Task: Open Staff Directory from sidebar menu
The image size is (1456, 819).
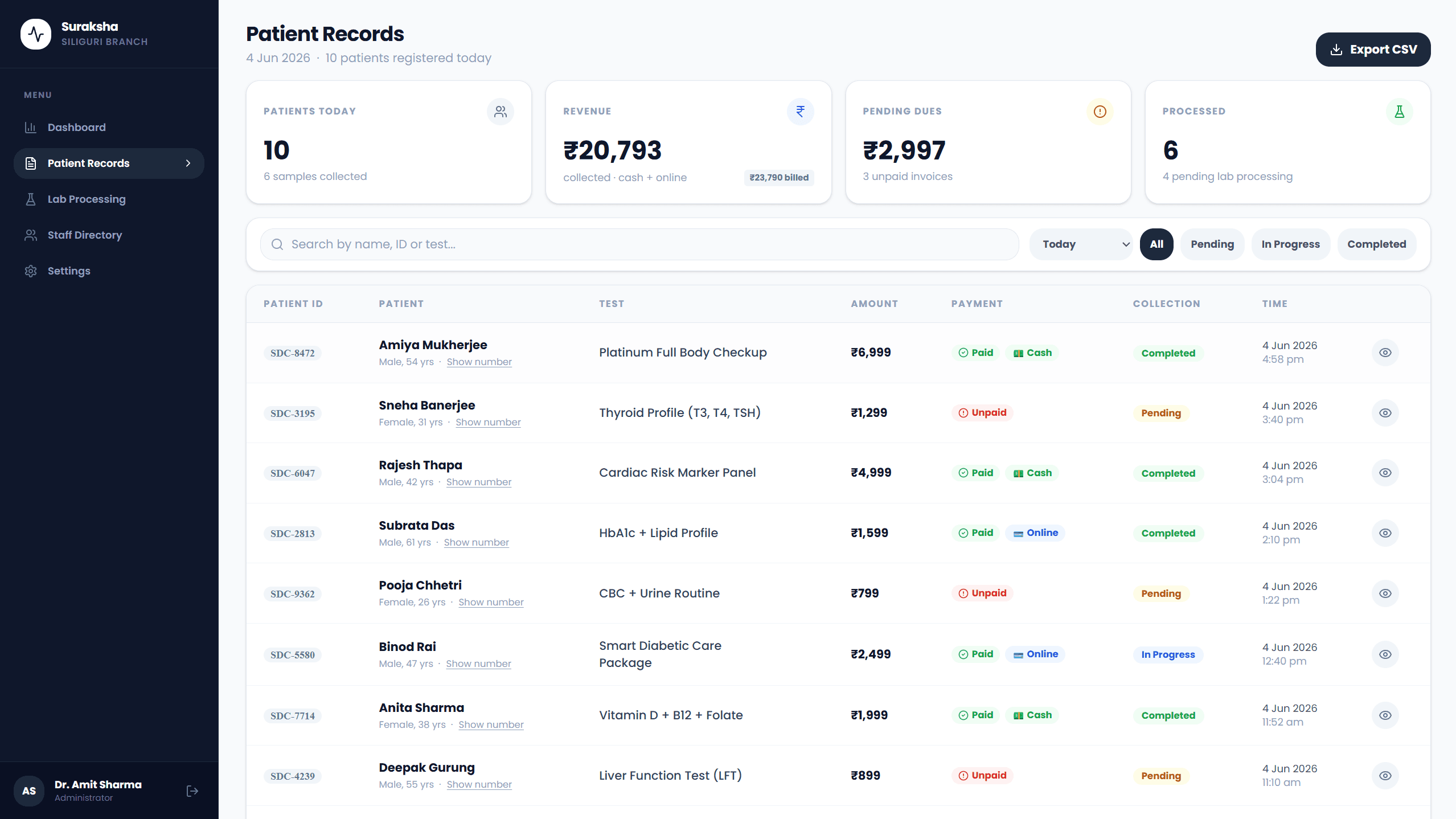Action: click(109, 235)
